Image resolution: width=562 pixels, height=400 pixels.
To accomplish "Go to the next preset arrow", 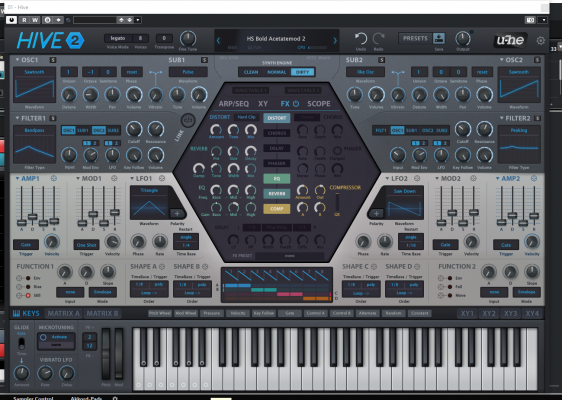I will coord(335,41).
